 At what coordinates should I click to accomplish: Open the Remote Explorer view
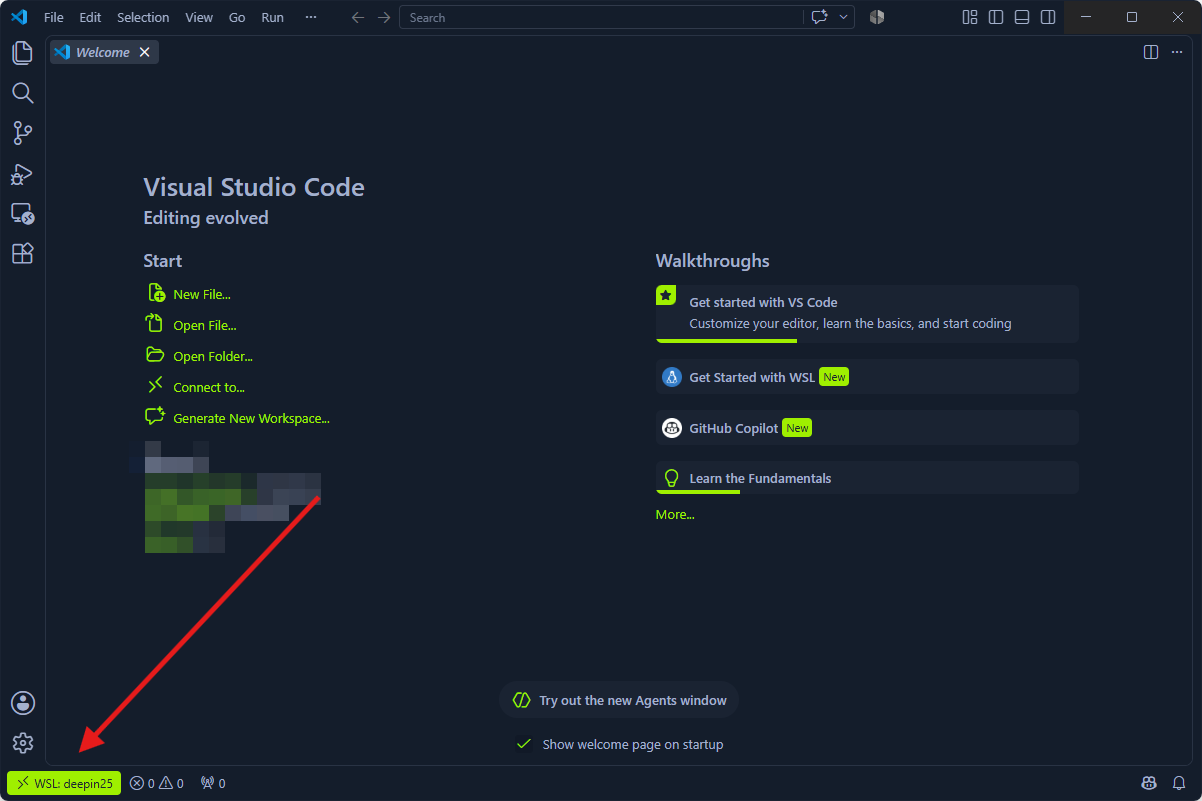(22, 214)
